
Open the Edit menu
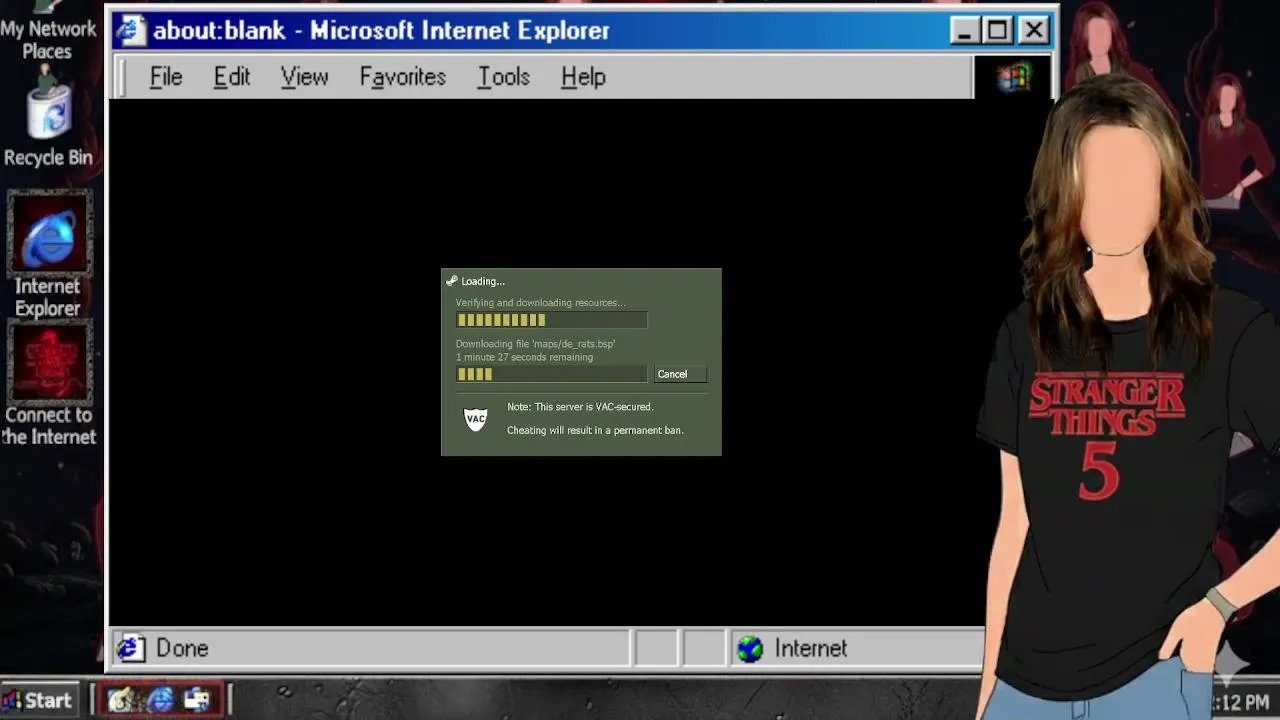click(x=232, y=77)
